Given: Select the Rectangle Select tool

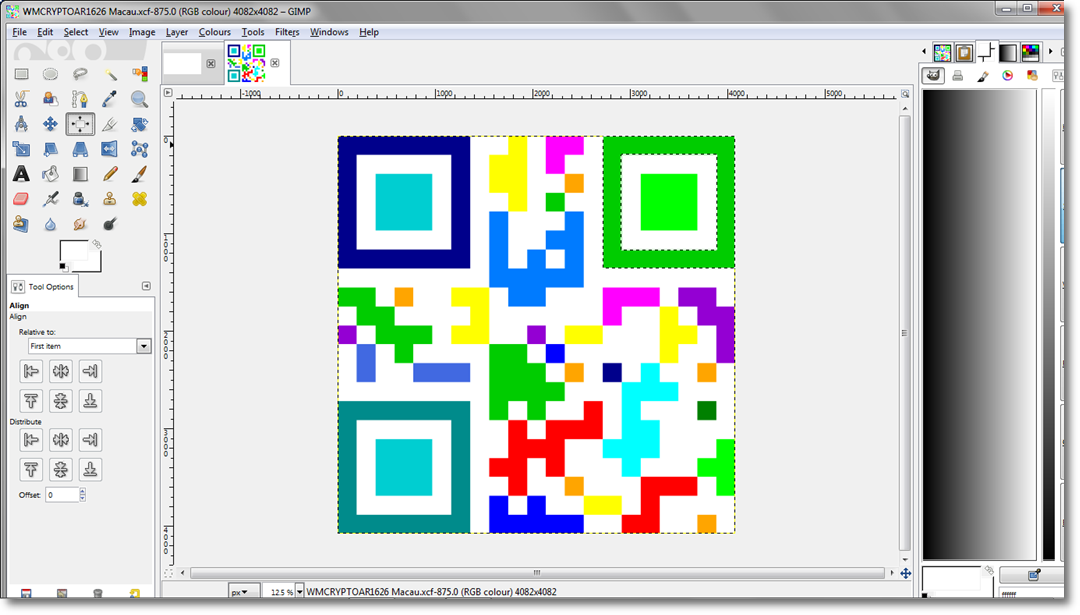Looking at the screenshot, I should pyautogui.click(x=21, y=74).
